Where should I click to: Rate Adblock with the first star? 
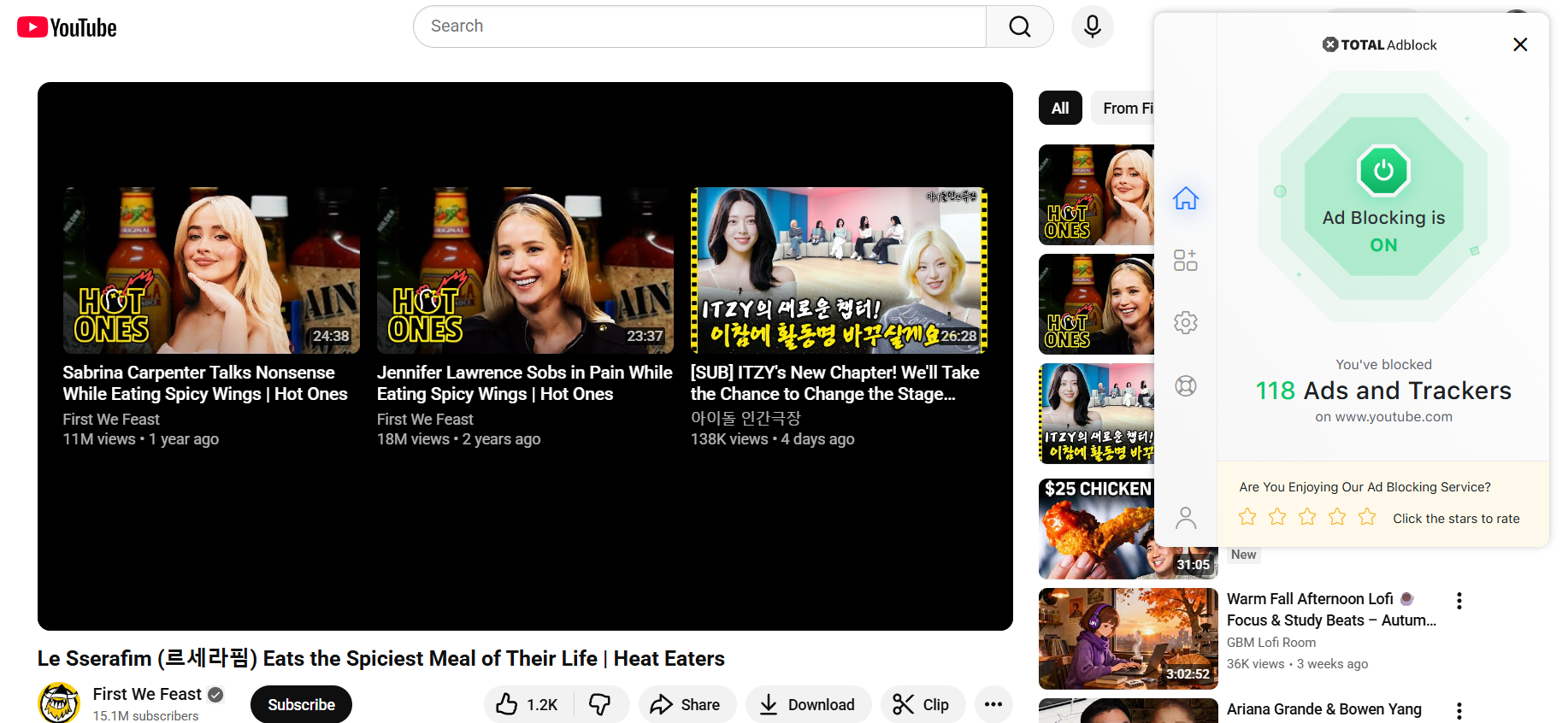pos(1247,516)
